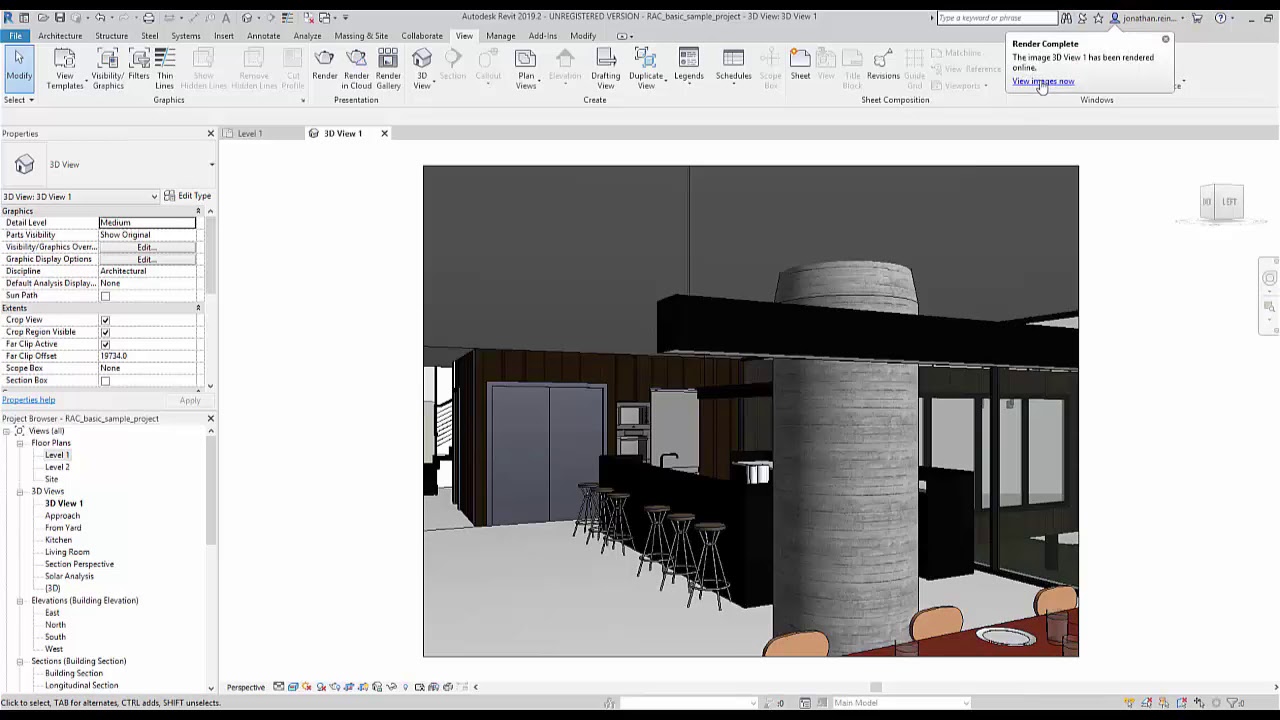Click the Detail Level value field
This screenshot has height=720, width=1280.
[147, 223]
